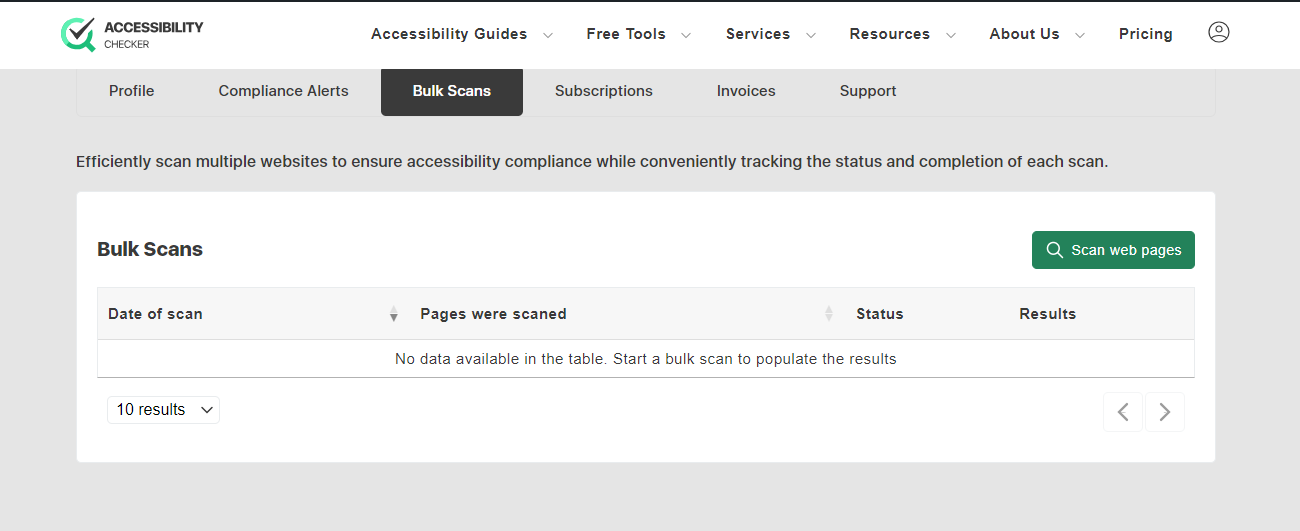
Task: Switch to Support tab
Action: point(868,91)
